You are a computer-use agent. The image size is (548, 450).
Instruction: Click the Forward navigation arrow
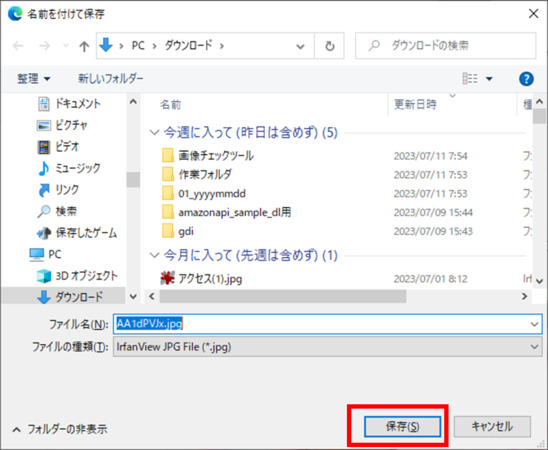click(x=44, y=46)
